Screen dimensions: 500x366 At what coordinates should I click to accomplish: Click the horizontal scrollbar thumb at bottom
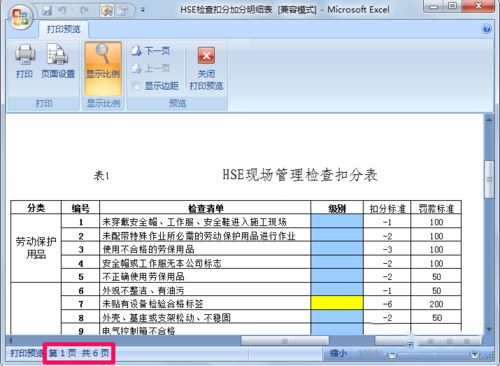285,340
